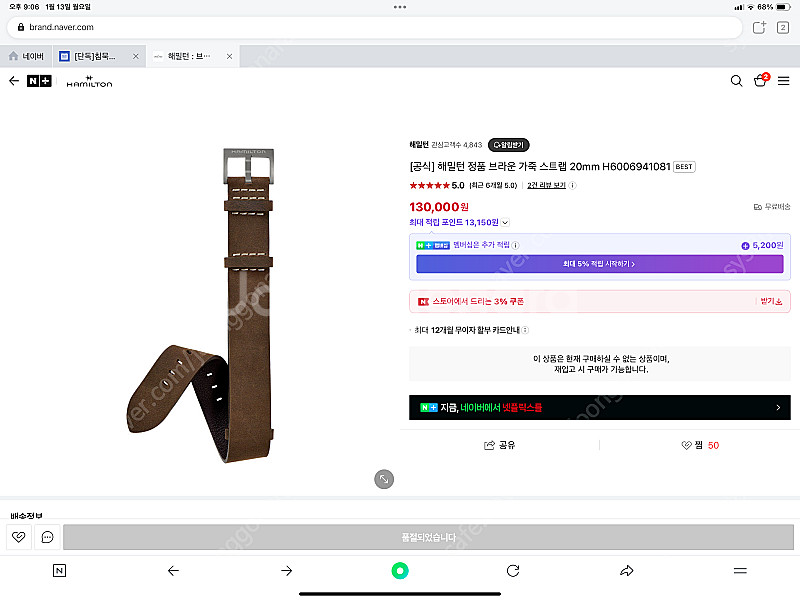
Task: Tap the 130,000원 price
Action: [439, 207]
